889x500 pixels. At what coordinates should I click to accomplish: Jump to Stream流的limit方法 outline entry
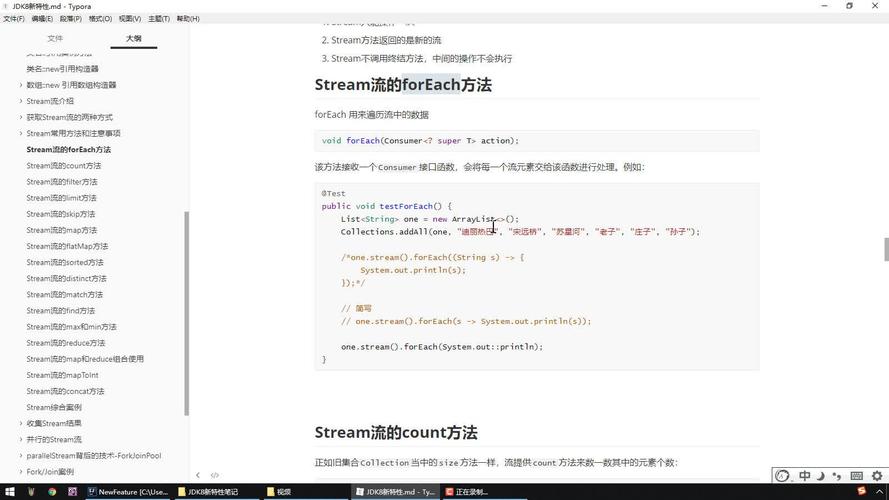tap(61, 198)
